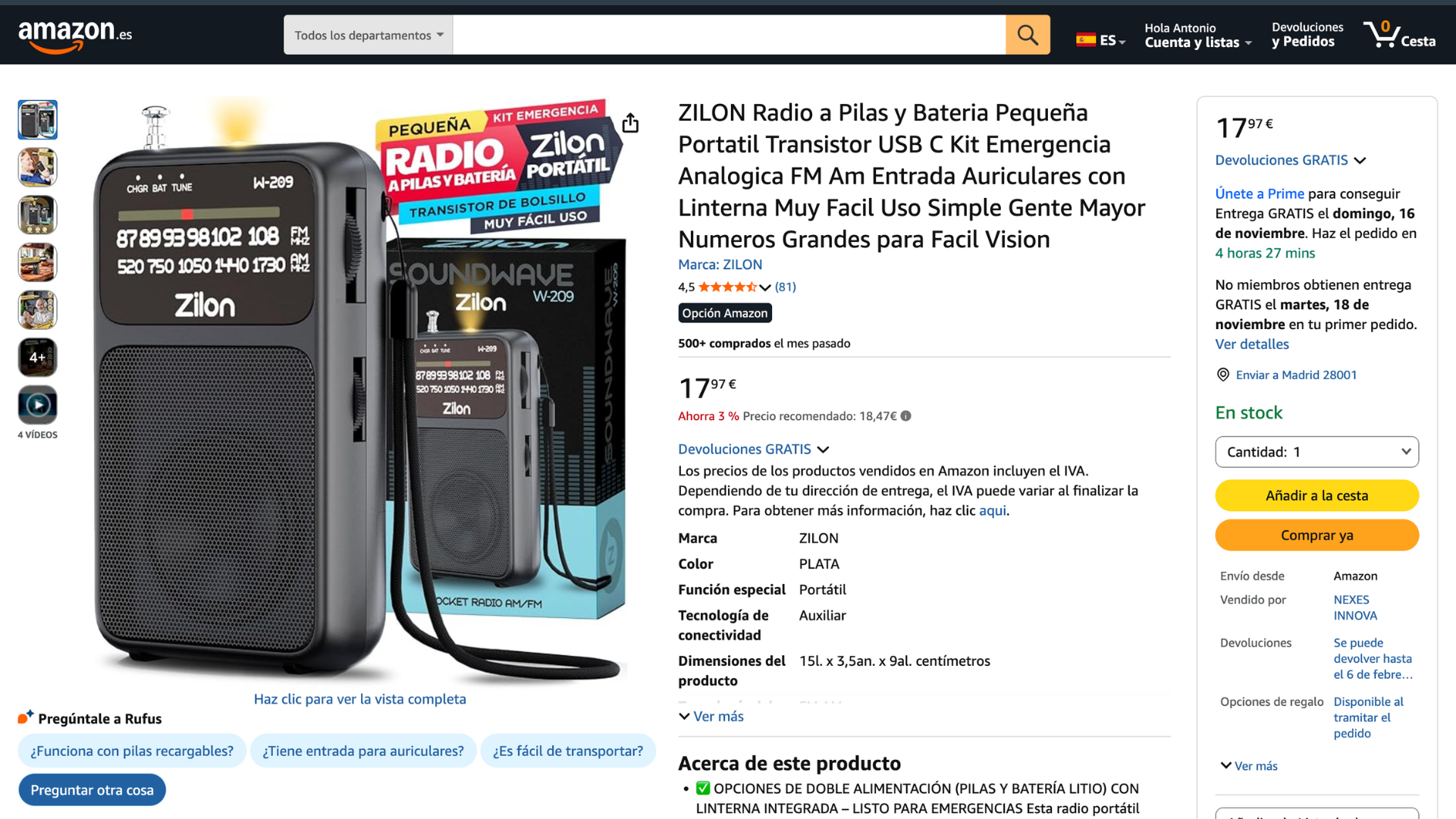Click the orange search magnifier button
The image size is (1456, 819).
(x=1028, y=35)
